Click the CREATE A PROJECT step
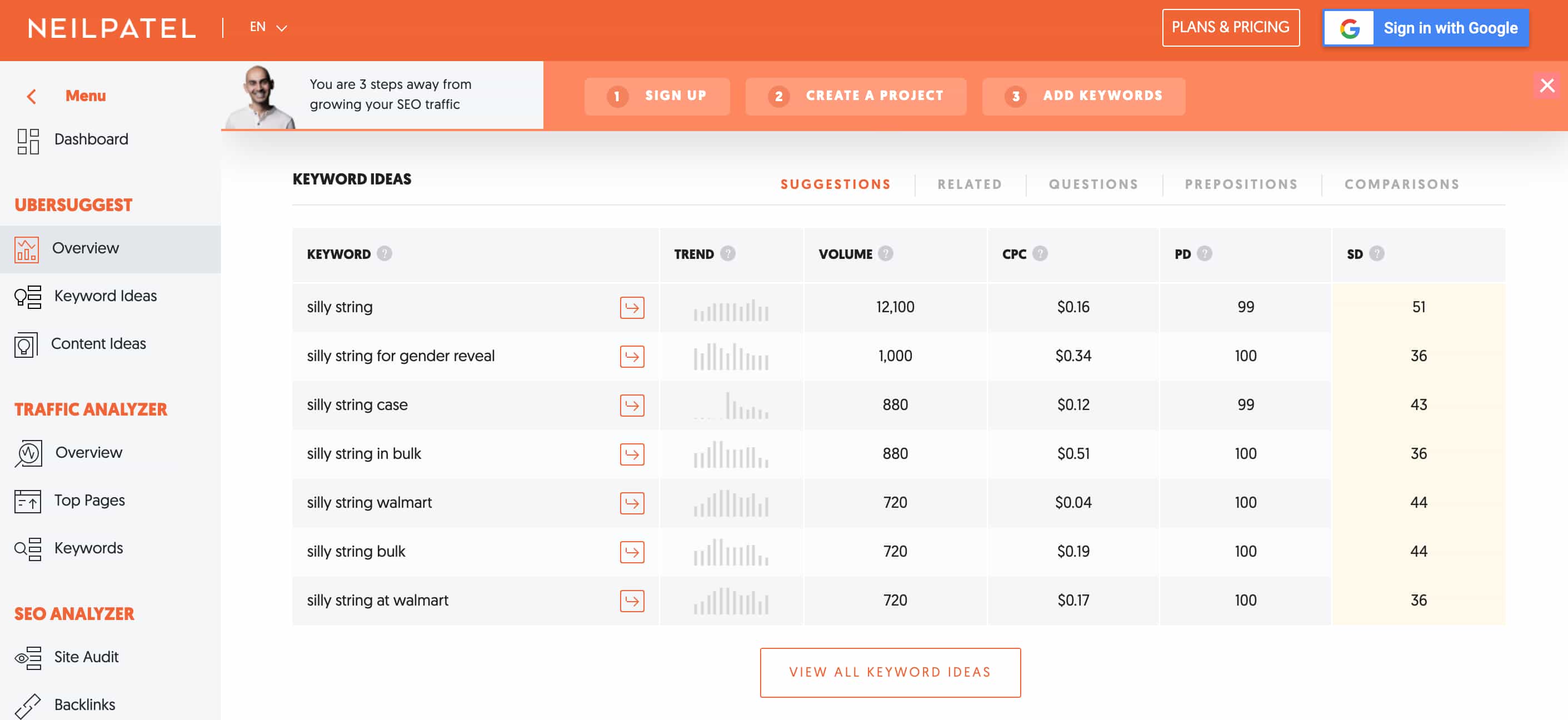1568x720 pixels. click(855, 96)
